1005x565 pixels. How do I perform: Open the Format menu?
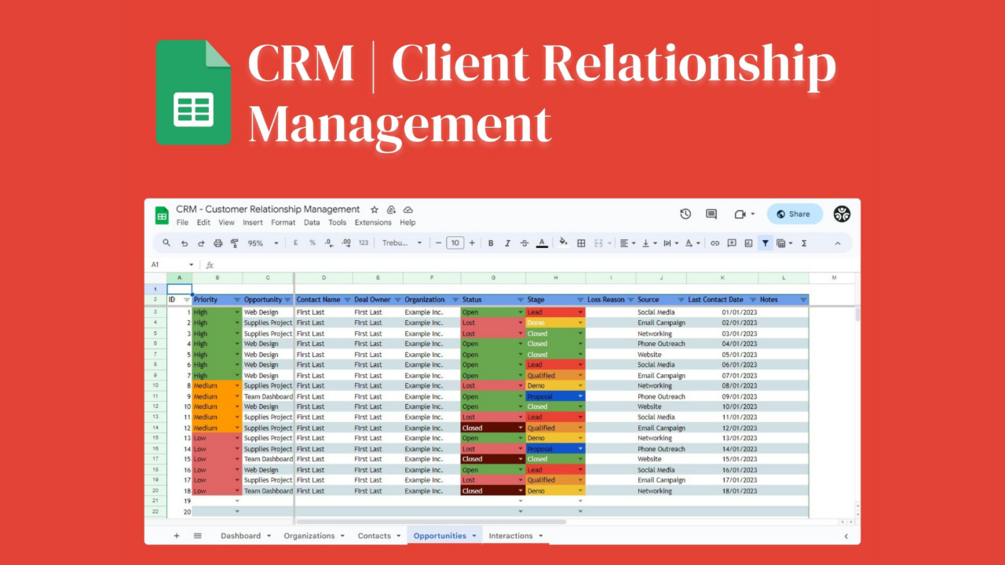coord(283,223)
